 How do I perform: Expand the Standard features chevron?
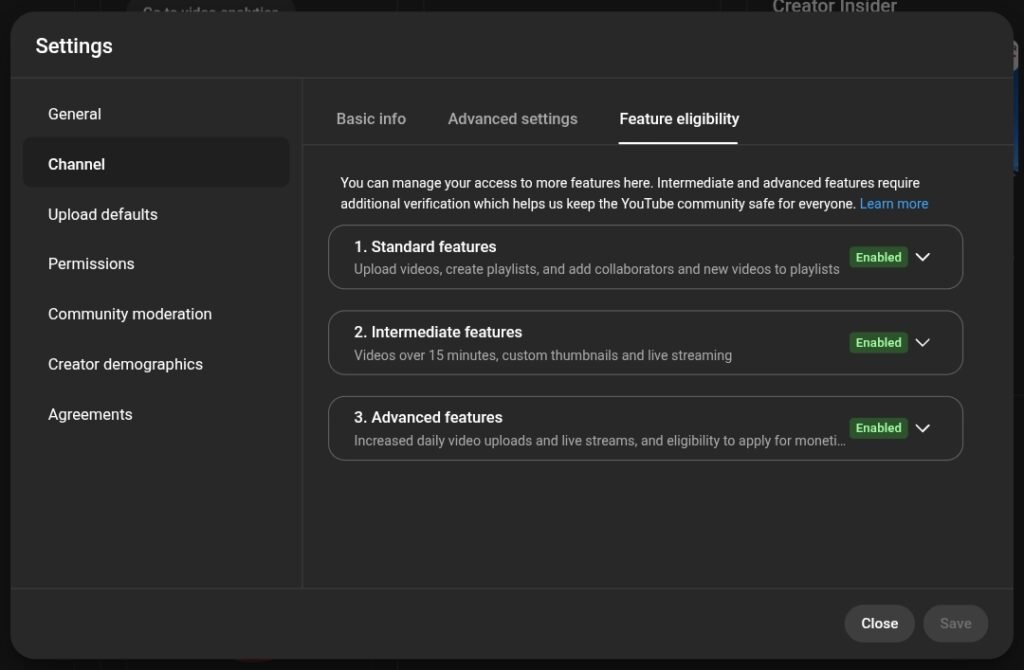coord(923,257)
